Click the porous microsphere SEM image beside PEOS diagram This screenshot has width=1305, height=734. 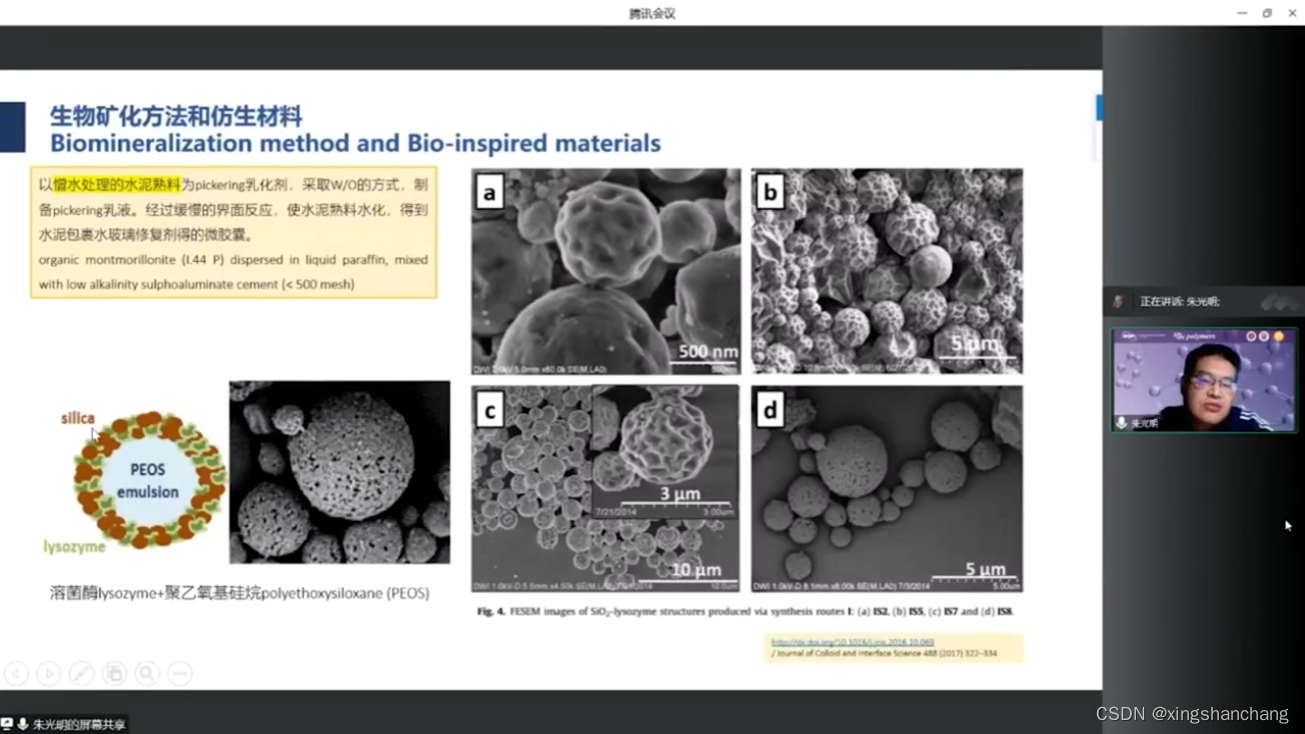pyautogui.click(x=340, y=472)
